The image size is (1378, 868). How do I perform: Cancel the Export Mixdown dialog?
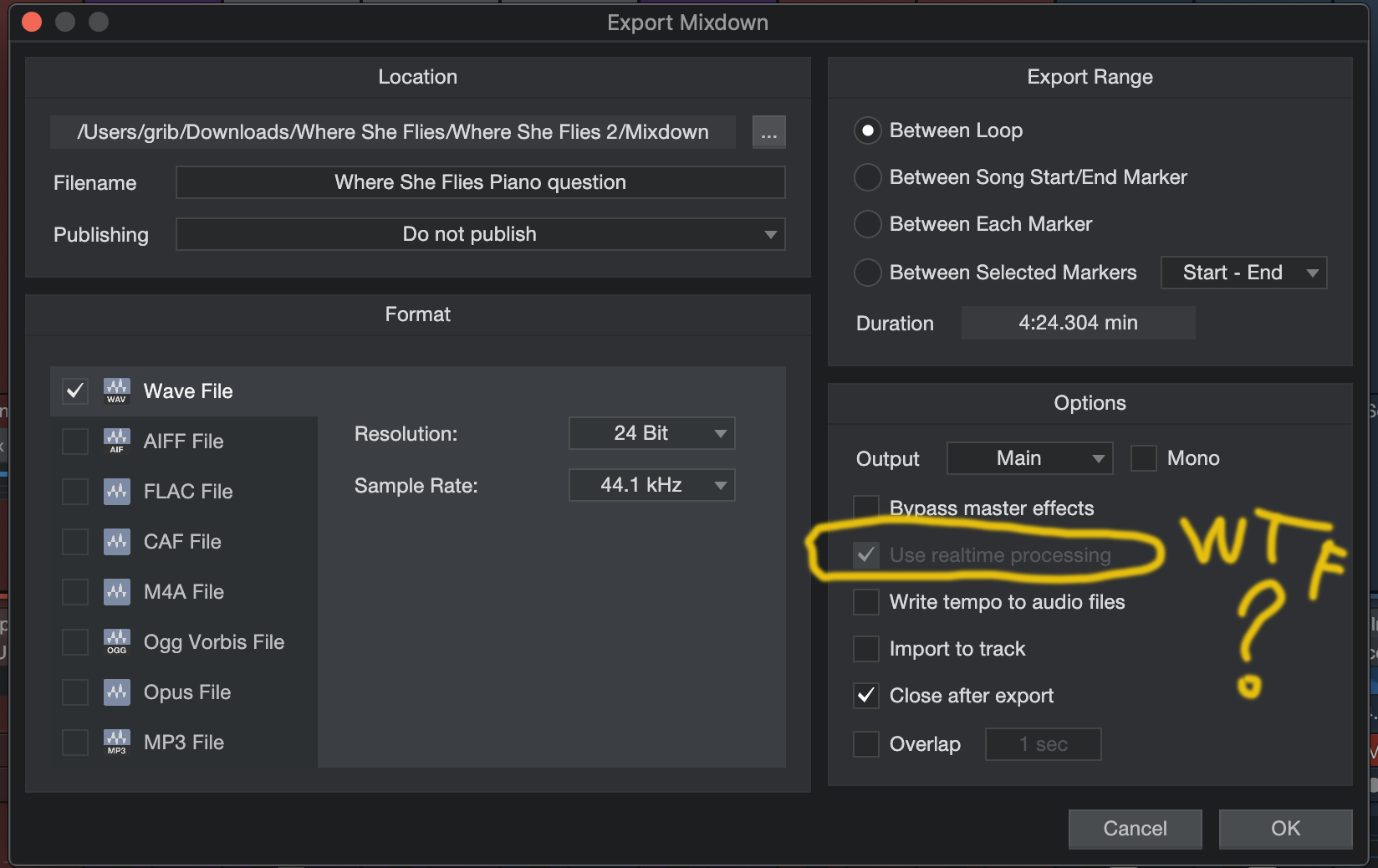click(x=1135, y=829)
